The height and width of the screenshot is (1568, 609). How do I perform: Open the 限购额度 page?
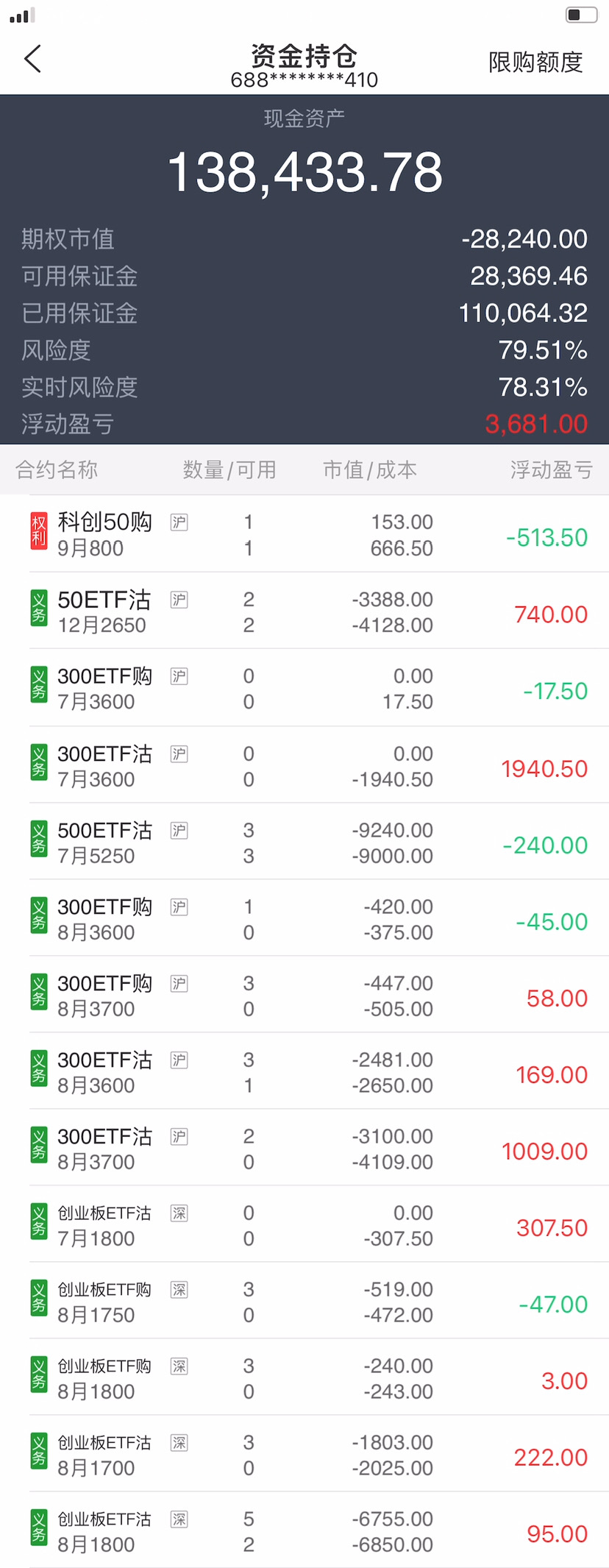[x=535, y=63]
